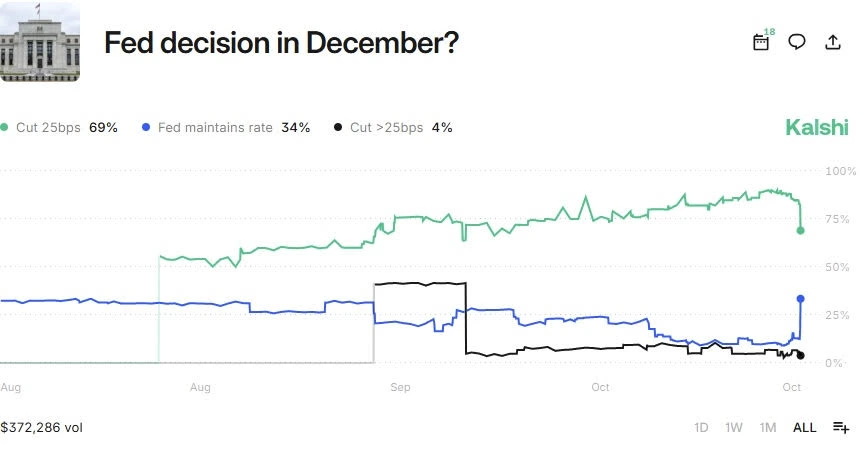The width and height of the screenshot is (860, 451).
Task: Show the 1M time range
Action: pos(768,428)
